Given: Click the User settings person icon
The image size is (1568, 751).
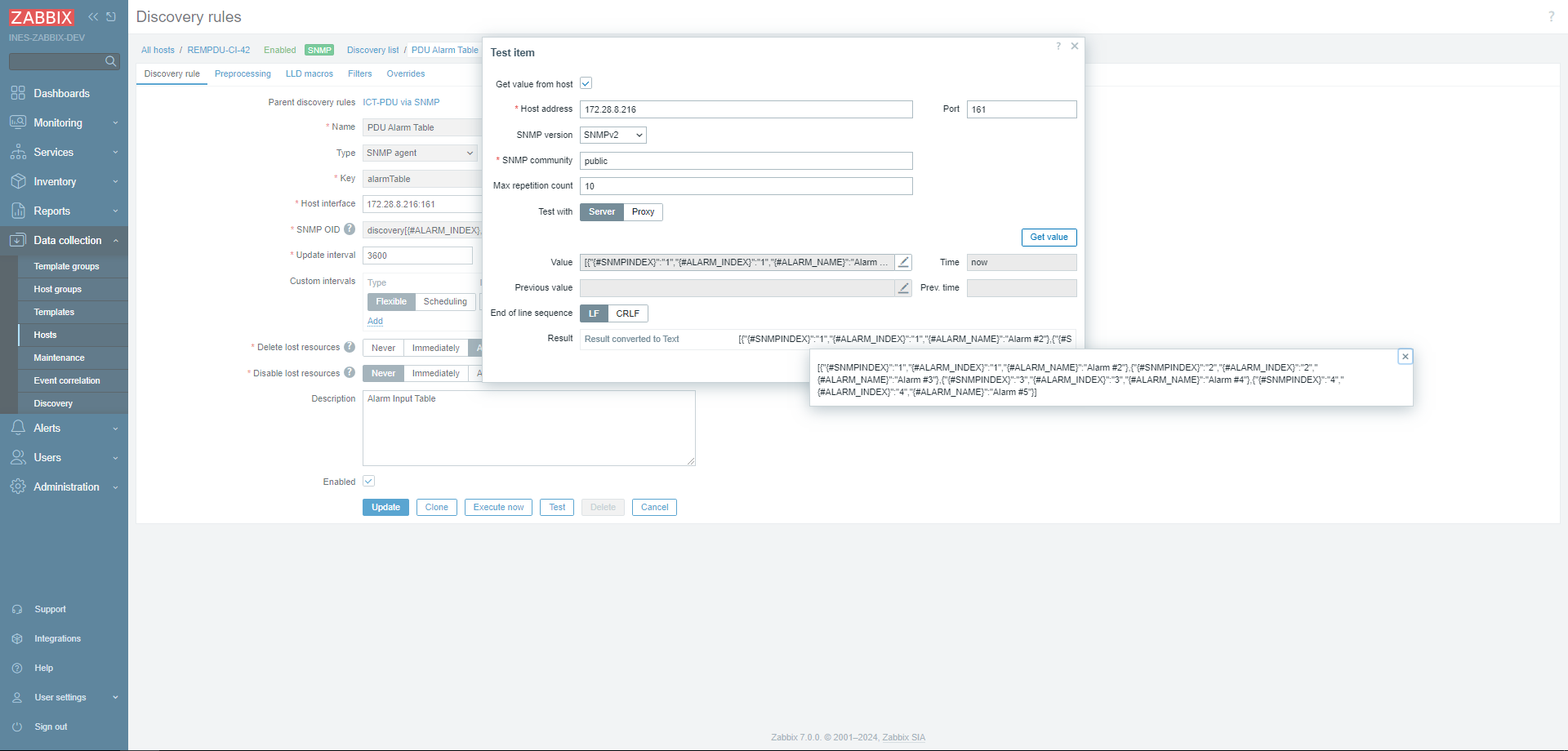Looking at the screenshot, I should click(x=17, y=697).
